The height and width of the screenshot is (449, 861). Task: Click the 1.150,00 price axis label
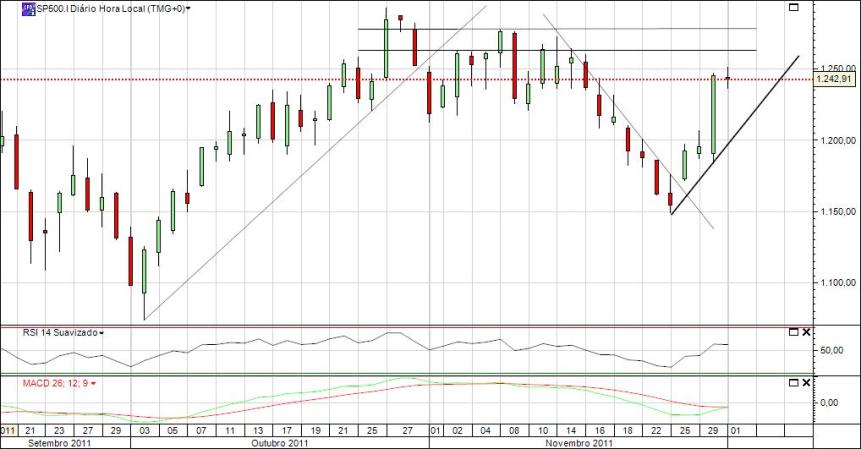tap(837, 212)
